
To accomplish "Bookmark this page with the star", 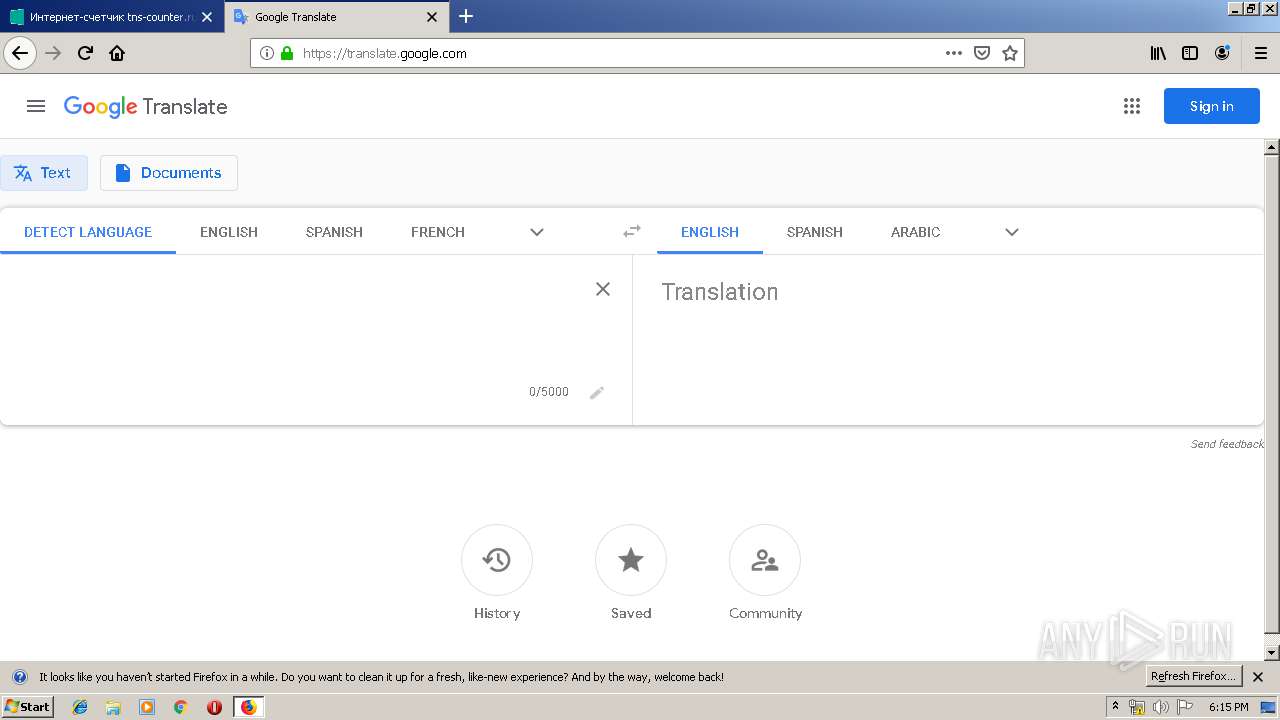I will 1010,54.
